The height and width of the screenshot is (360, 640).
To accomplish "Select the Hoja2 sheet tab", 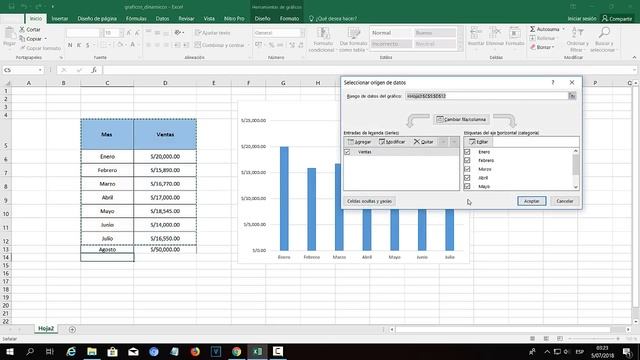I will 46,329.
